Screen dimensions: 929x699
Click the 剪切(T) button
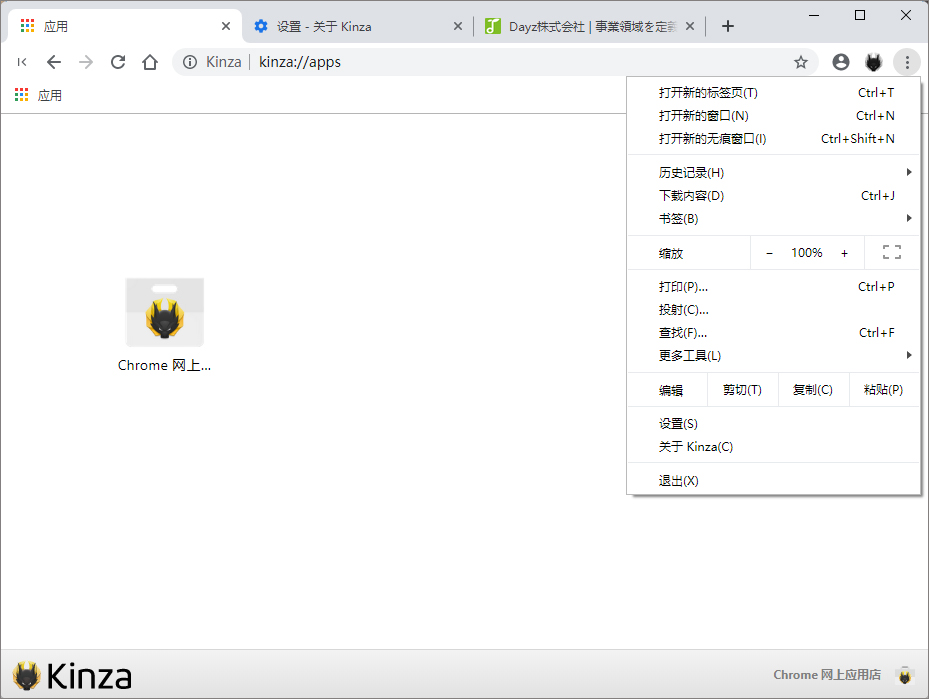[742, 390]
